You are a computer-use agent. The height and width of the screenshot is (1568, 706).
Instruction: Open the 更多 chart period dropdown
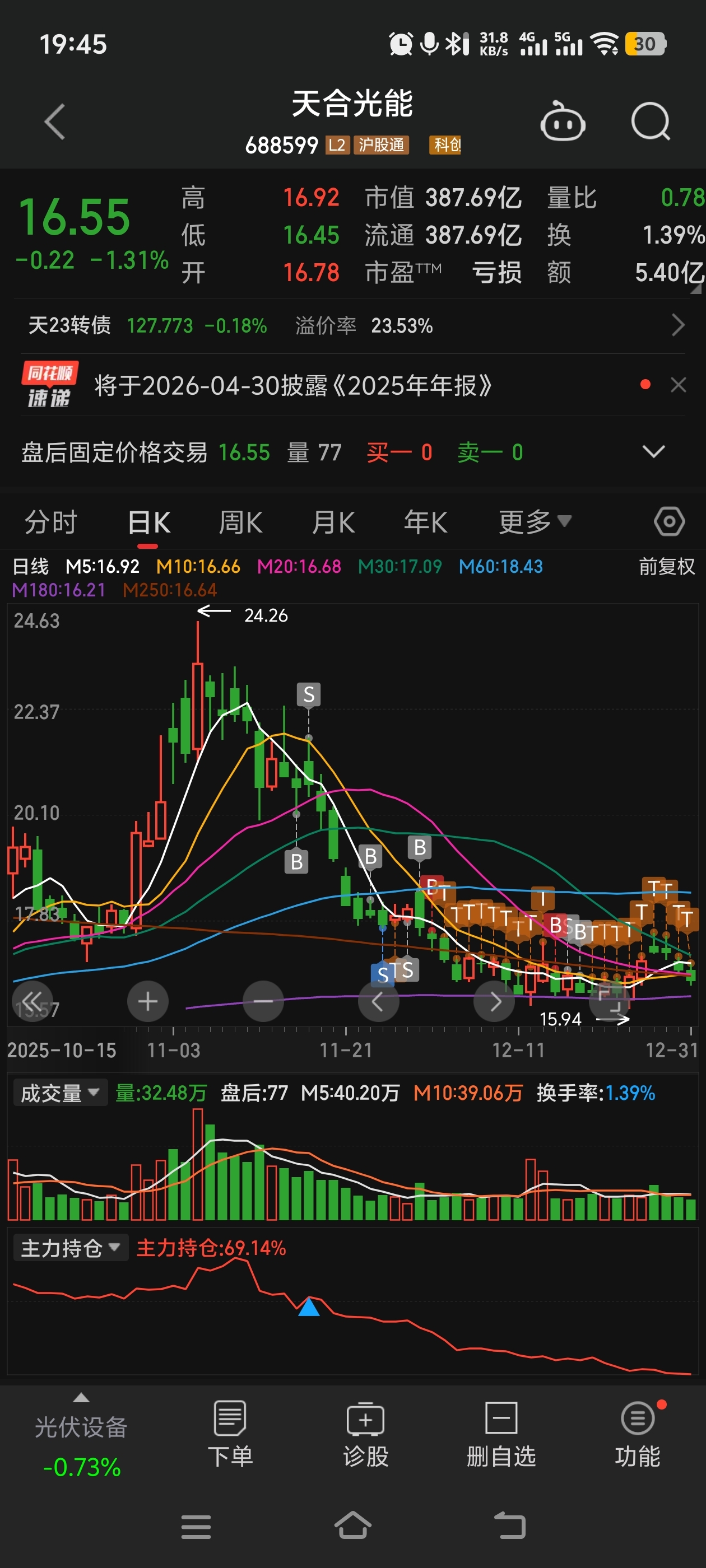[x=534, y=522]
